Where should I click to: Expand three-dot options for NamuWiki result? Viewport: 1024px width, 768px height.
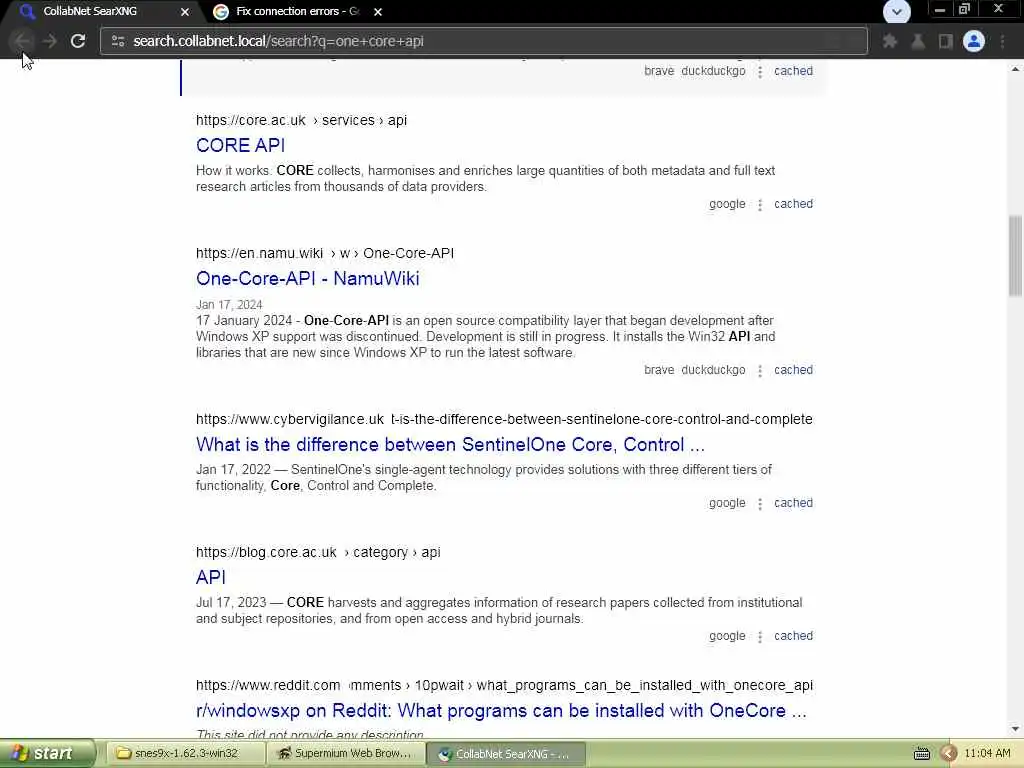coord(760,370)
